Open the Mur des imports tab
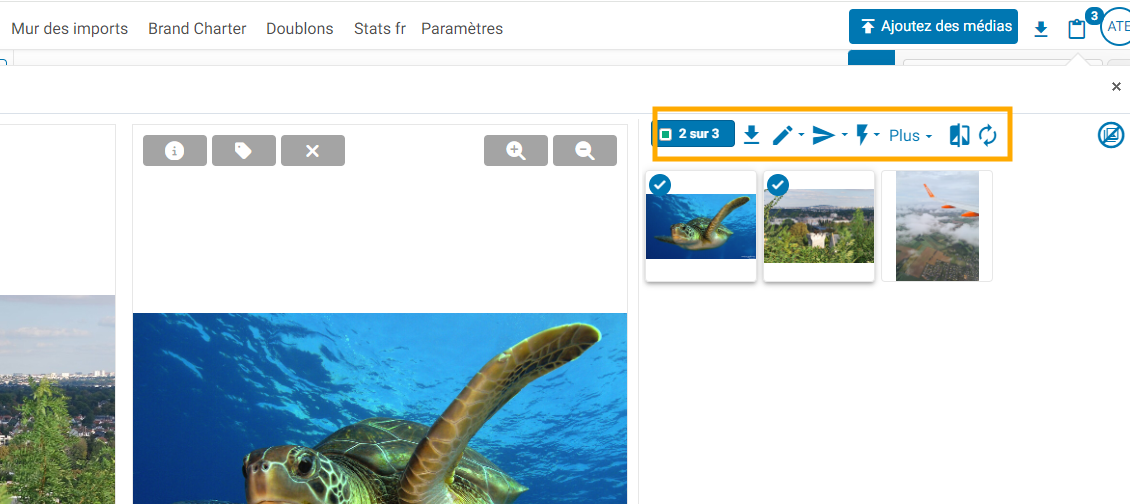Image resolution: width=1130 pixels, height=504 pixels. pyautogui.click(x=70, y=29)
